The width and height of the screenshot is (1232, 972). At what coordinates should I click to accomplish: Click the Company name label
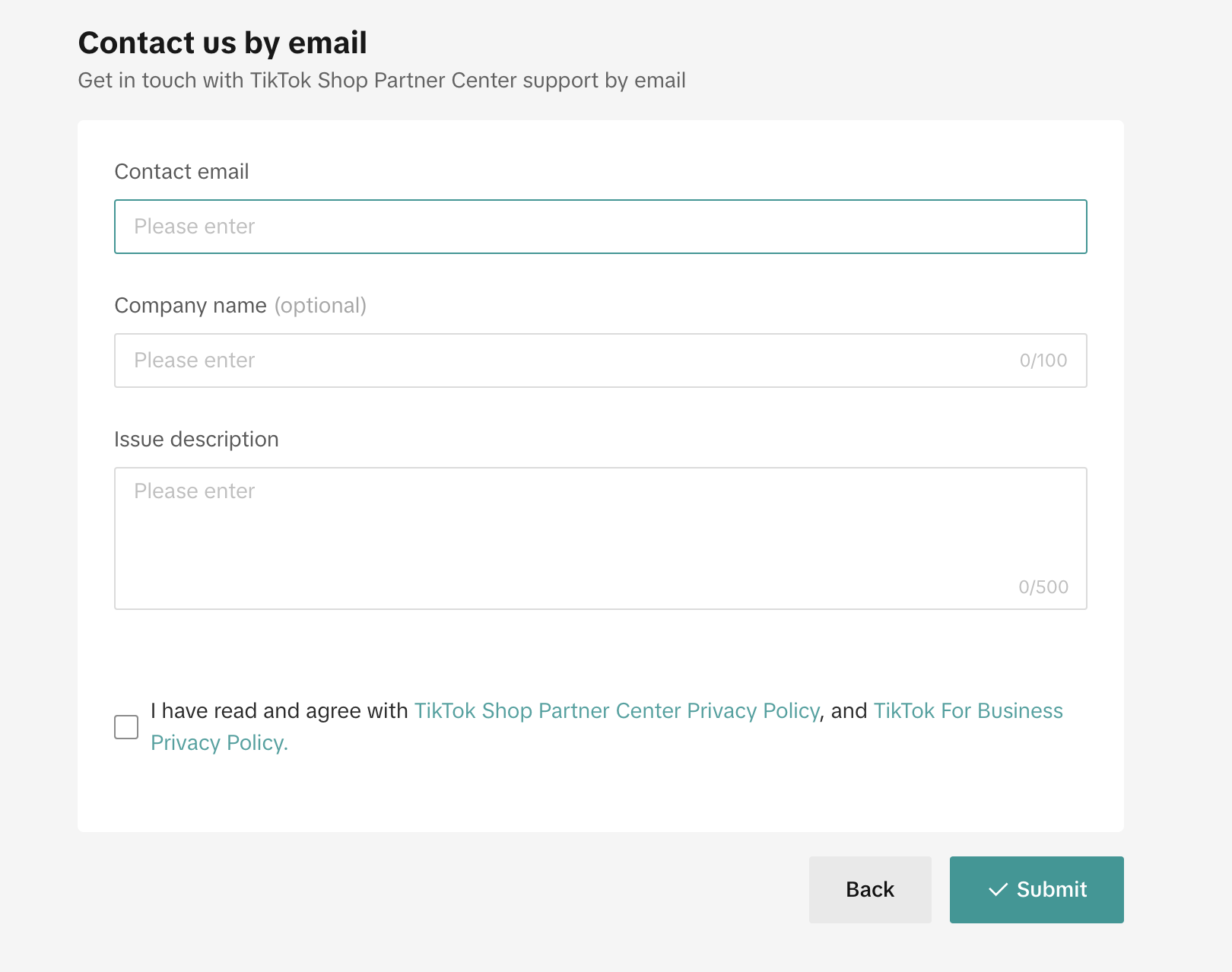[x=191, y=306]
